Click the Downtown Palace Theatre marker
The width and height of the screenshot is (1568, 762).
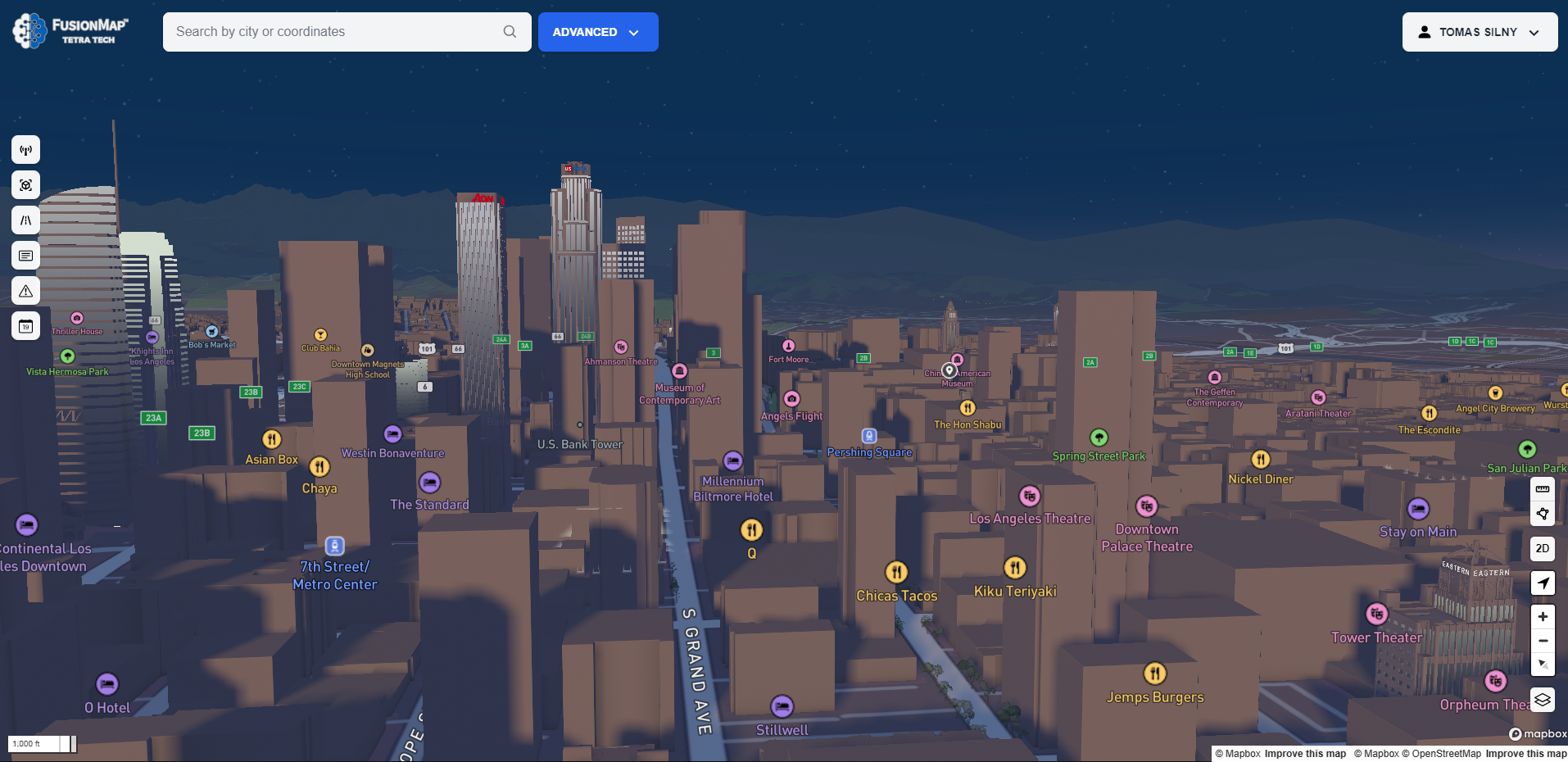pyautogui.click(x=1147, y=506)
